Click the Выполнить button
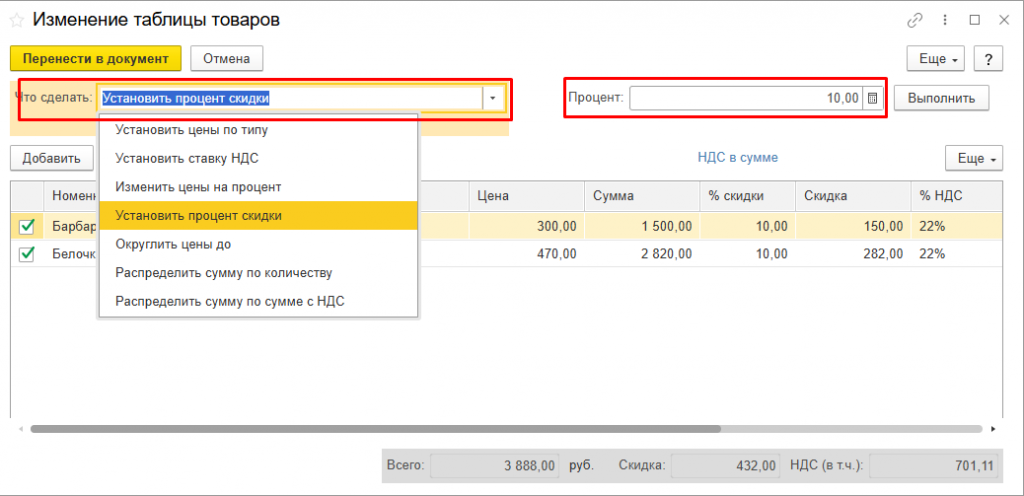The height and width of the screenshot is (496, 1024). point(941,99)
